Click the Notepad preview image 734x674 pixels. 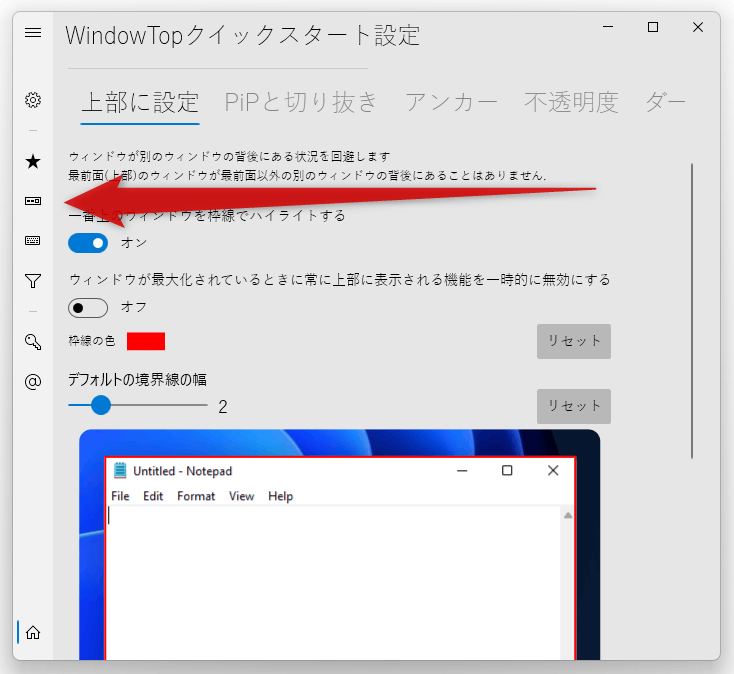coord(339,545)
